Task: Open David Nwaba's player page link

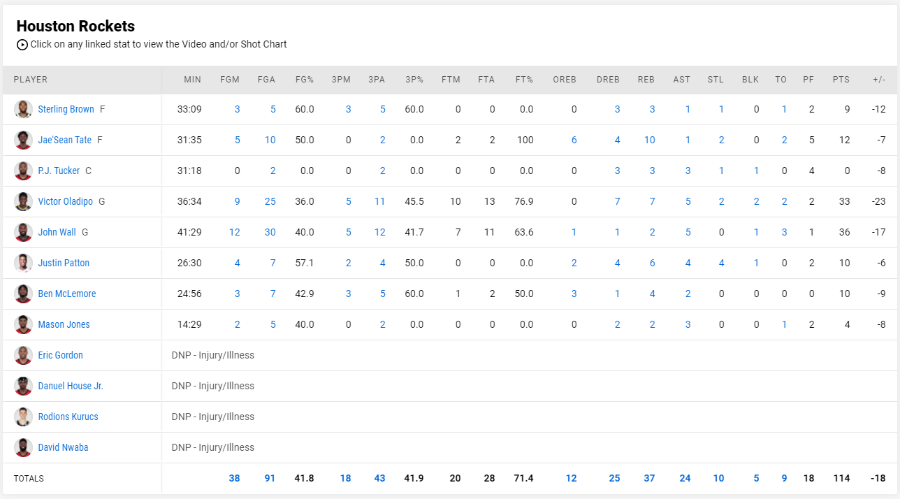Action: tap(63, 447)
